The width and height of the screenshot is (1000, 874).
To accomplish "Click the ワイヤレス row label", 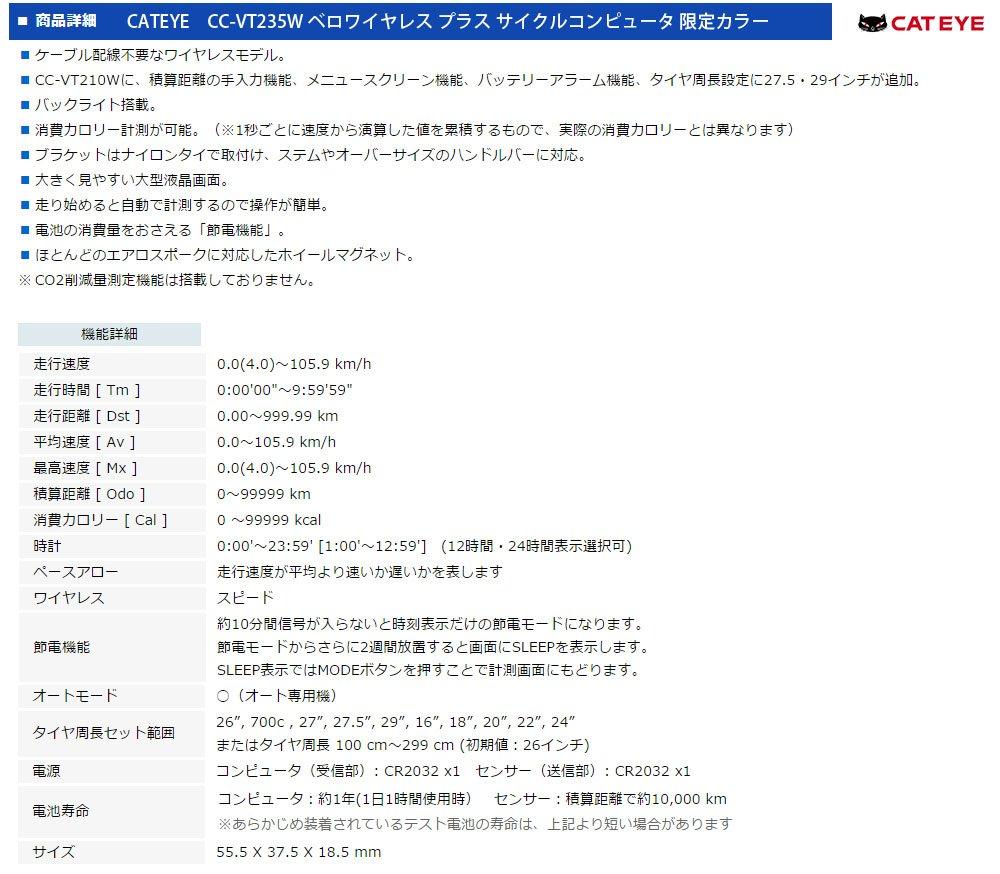I will point(68,598).
